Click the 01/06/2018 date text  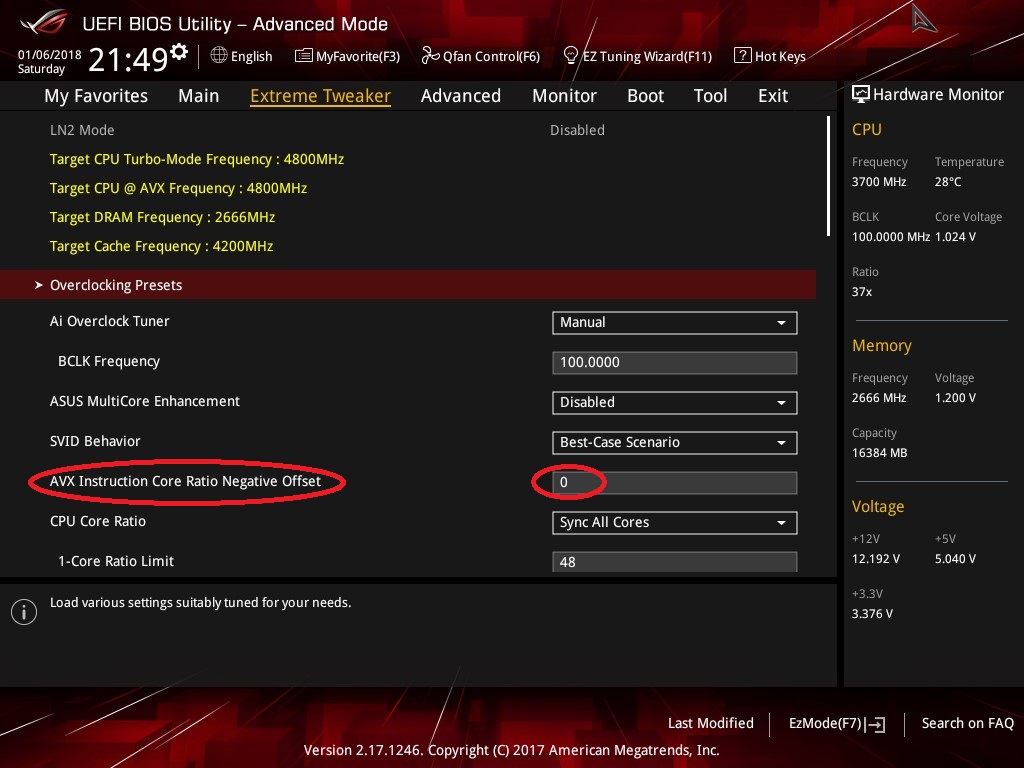point(50,55)
